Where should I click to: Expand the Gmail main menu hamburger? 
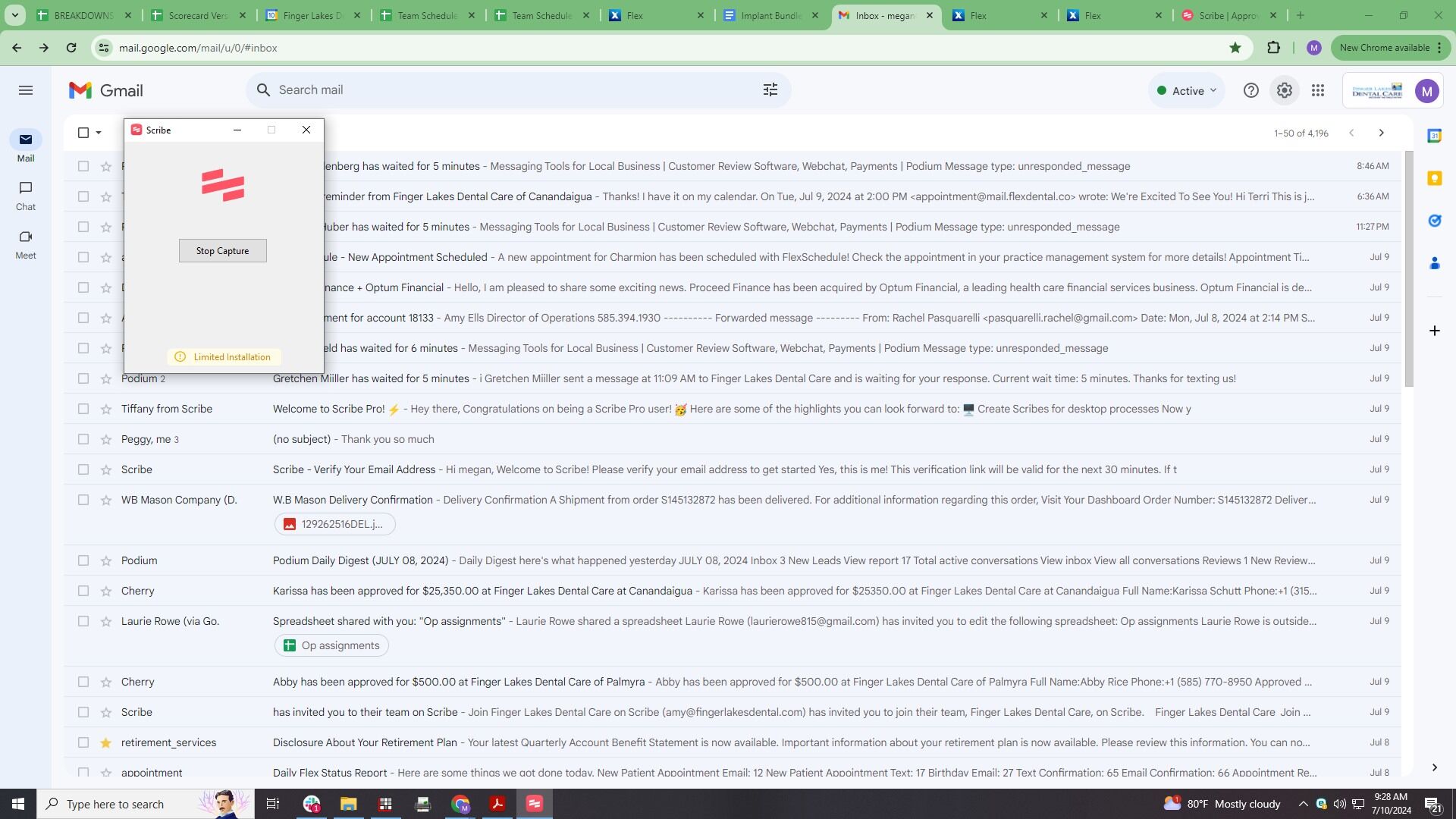click(x=26, y=90)
